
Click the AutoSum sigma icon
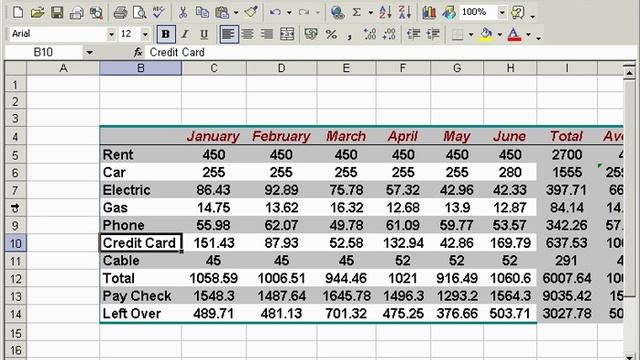(357, 13)
